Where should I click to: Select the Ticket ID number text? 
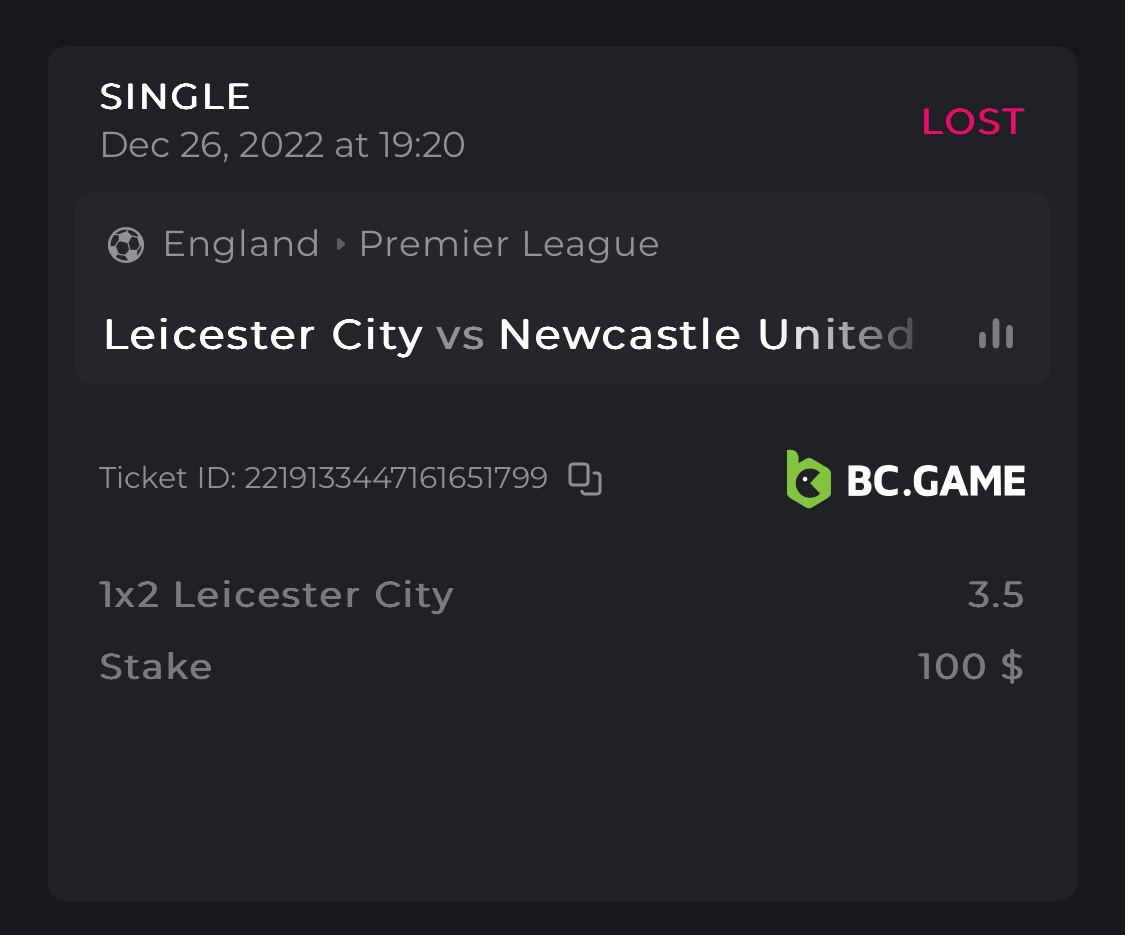click(396, 478)
